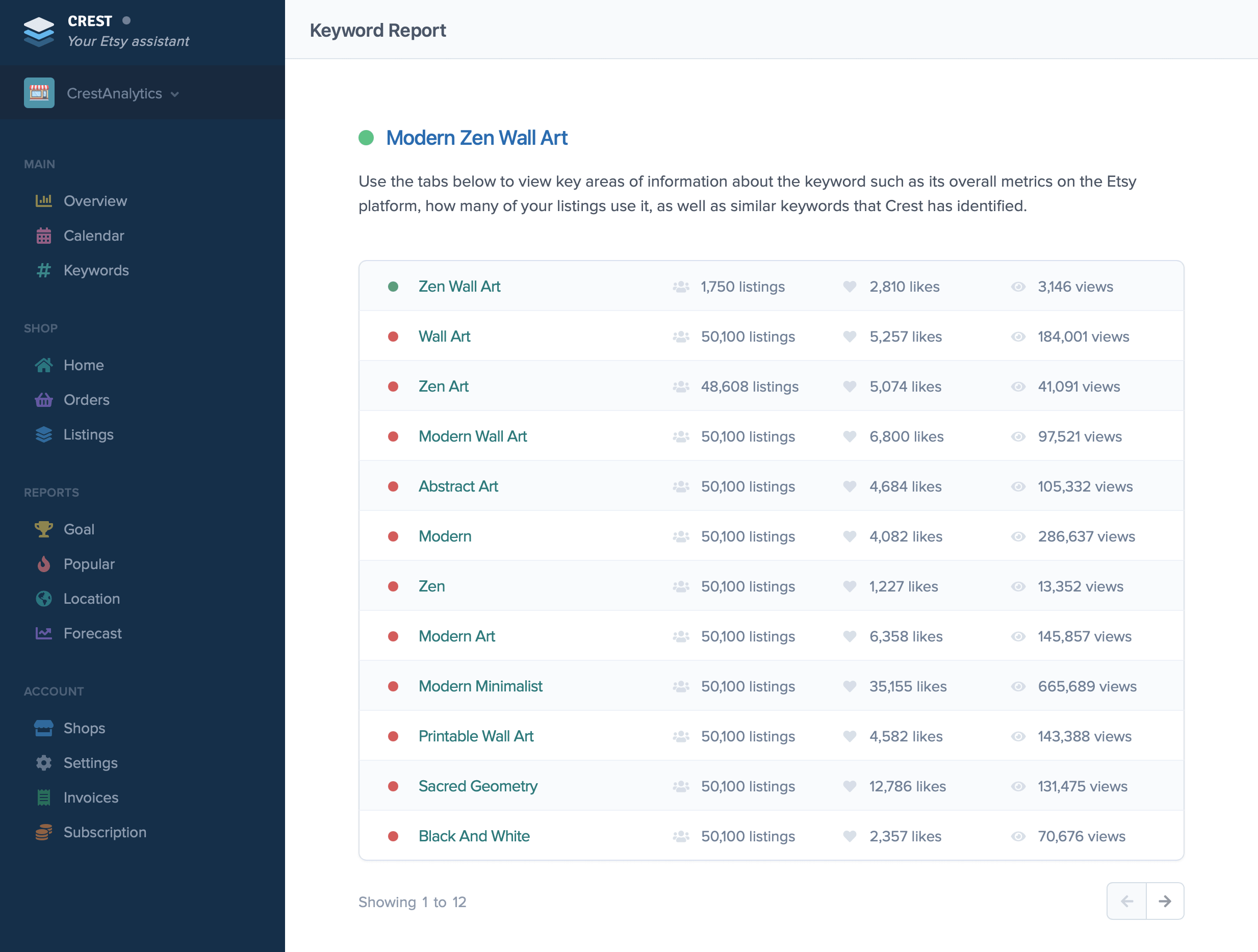
Task: Click the green dot beside Modern Zen Wall Art
Action: coord(366,138)
